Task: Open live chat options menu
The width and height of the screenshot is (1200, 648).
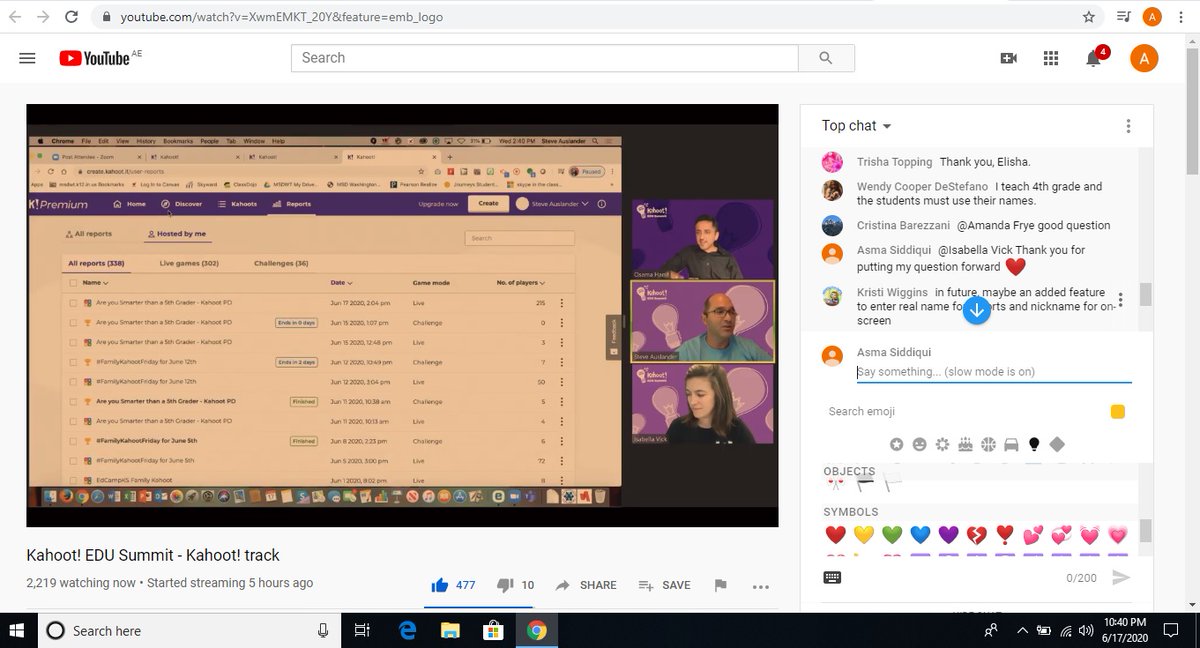Action: [x=1128, y=126]
